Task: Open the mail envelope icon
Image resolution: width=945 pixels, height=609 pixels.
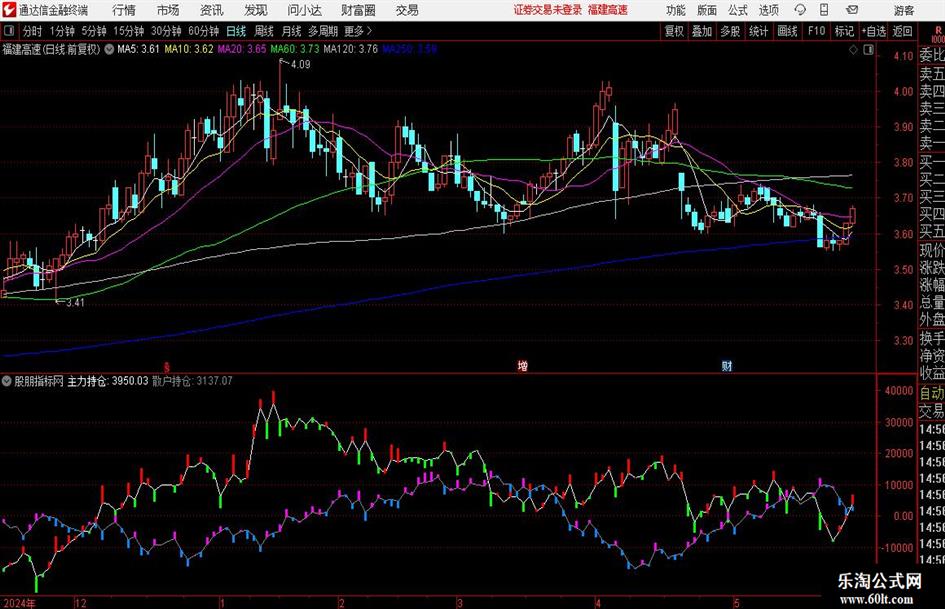Action: coord(852,10)
